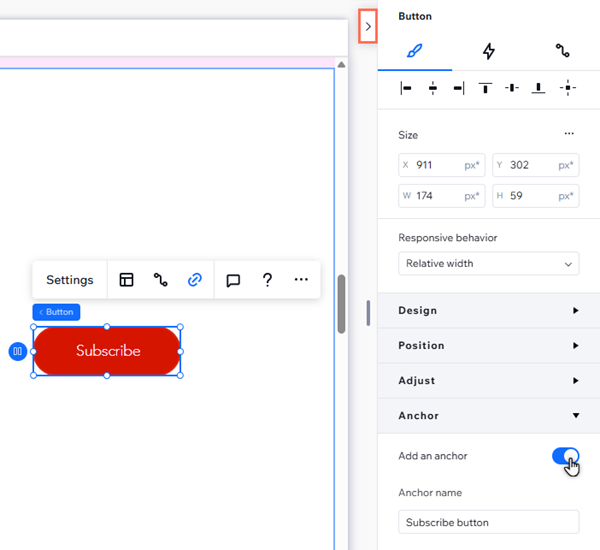600x550 pixels.
Task: Click px unit of width field
Action: (472, 196)
